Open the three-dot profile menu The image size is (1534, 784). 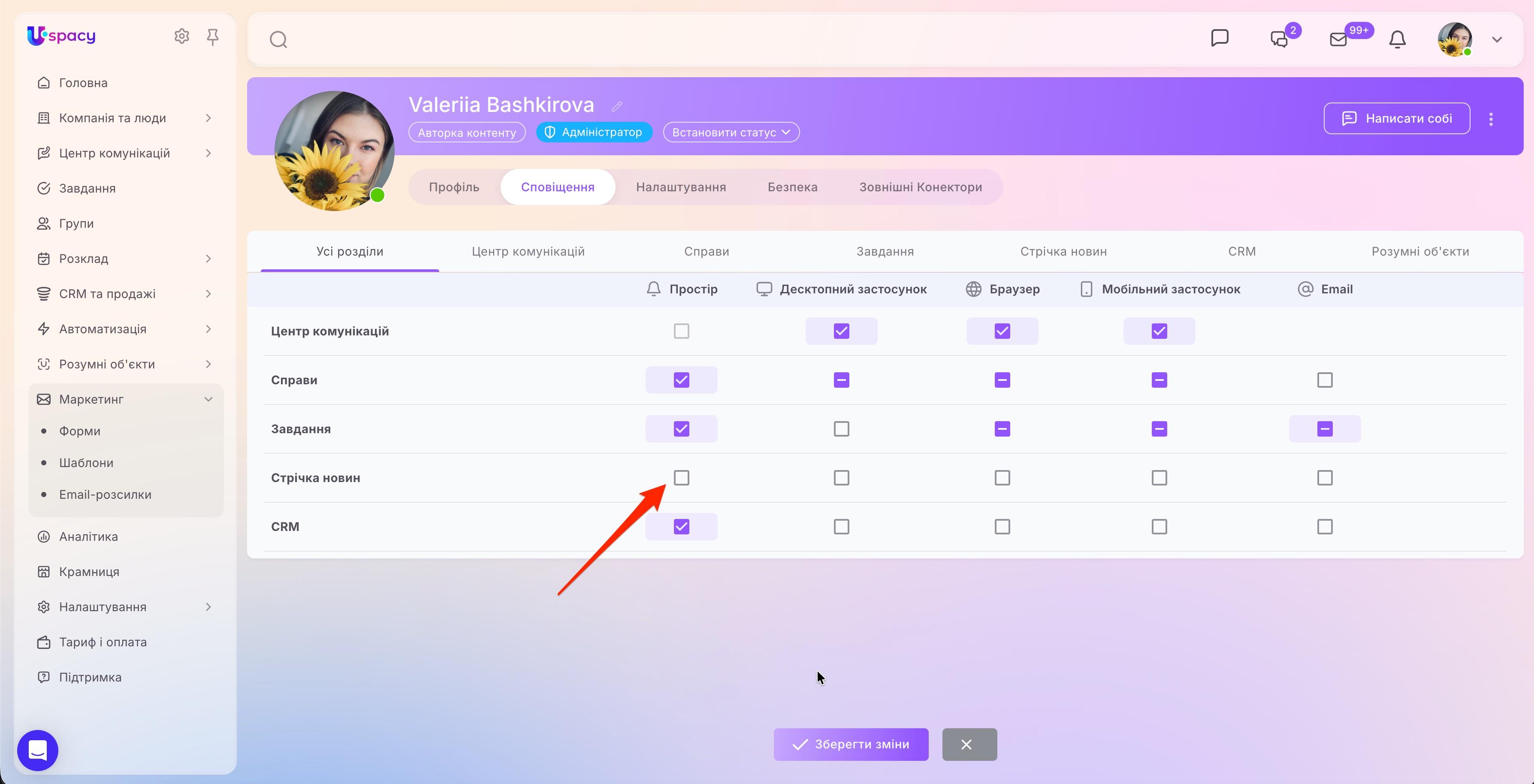tap(1491, 119)
